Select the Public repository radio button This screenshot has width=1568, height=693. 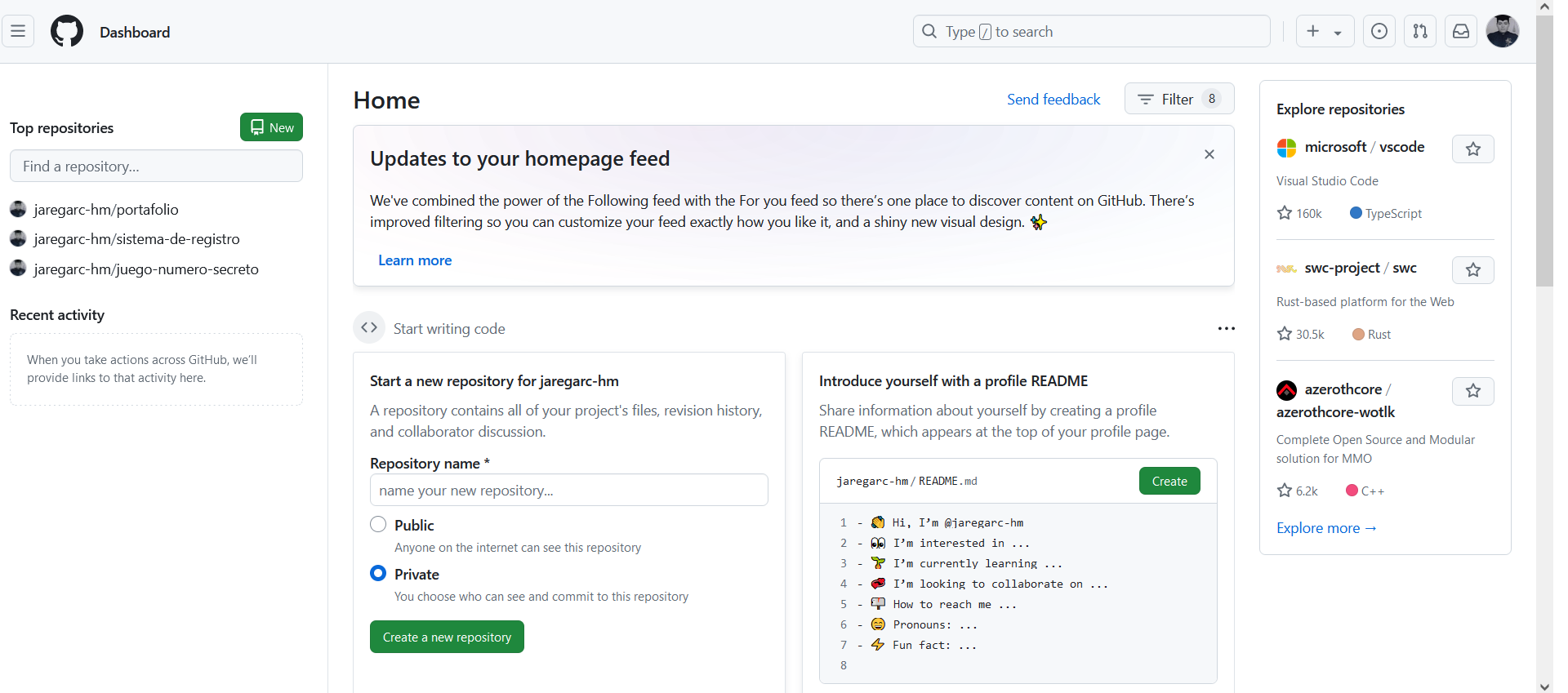point(378,524)
